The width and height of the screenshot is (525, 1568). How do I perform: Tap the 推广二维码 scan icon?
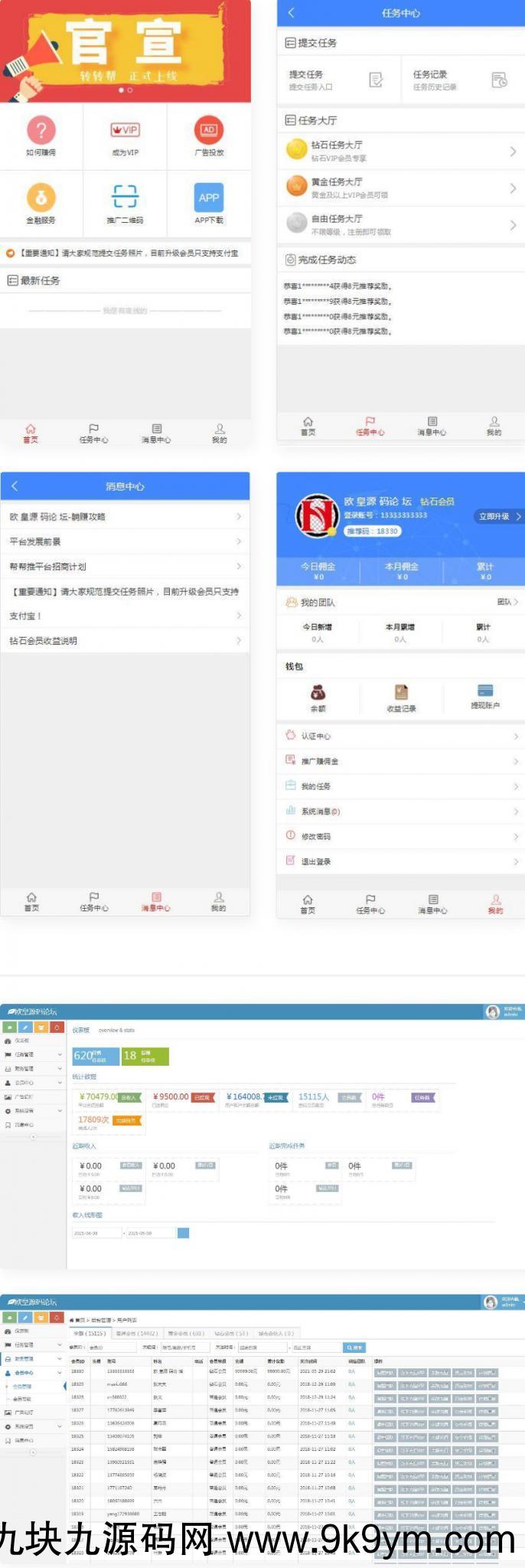click(126, 197)
